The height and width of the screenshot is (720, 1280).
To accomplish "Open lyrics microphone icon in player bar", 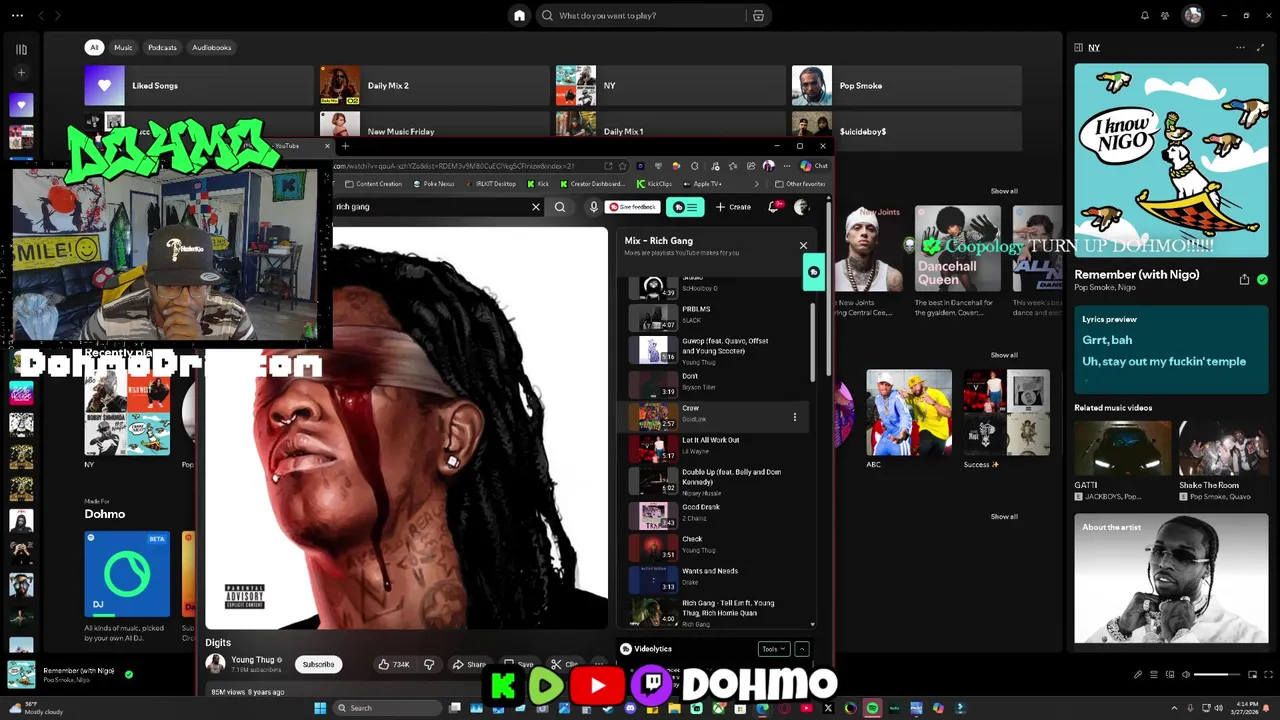I will tap(1138, 675).
